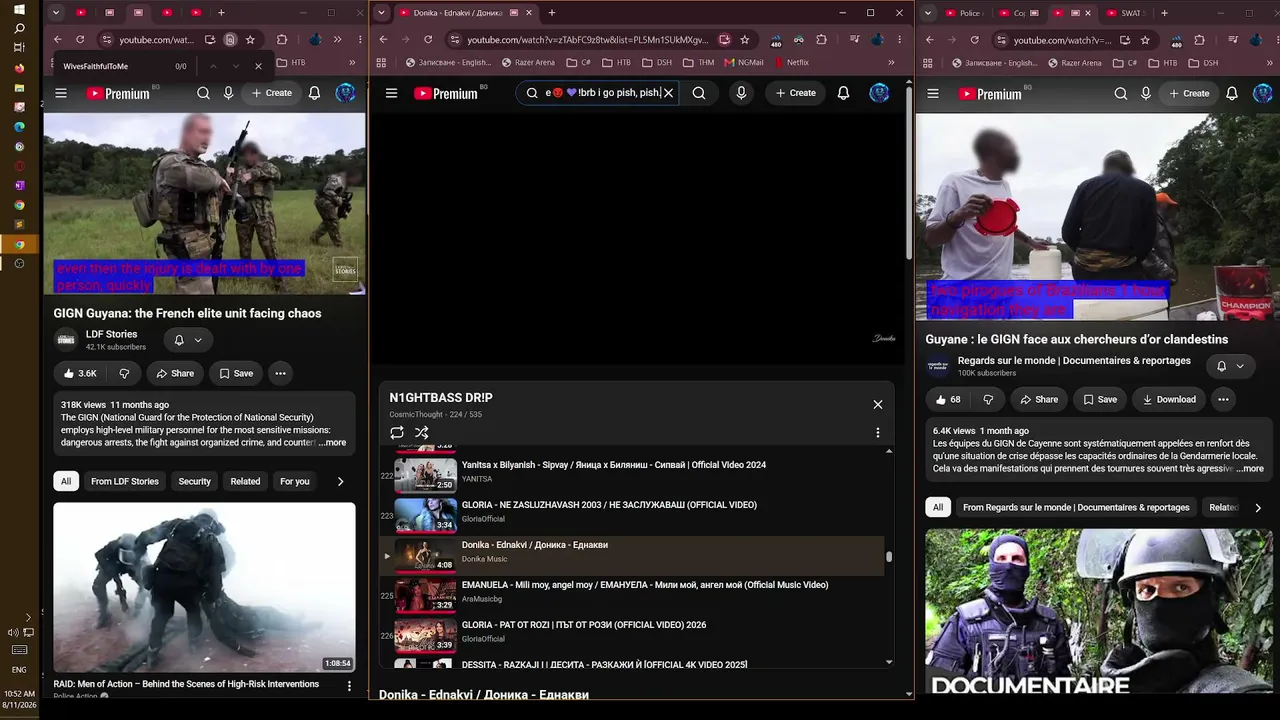The image size is (1280, 720).
Task: Open the tab search dropdown in middle browser
Action: point(381,13)
